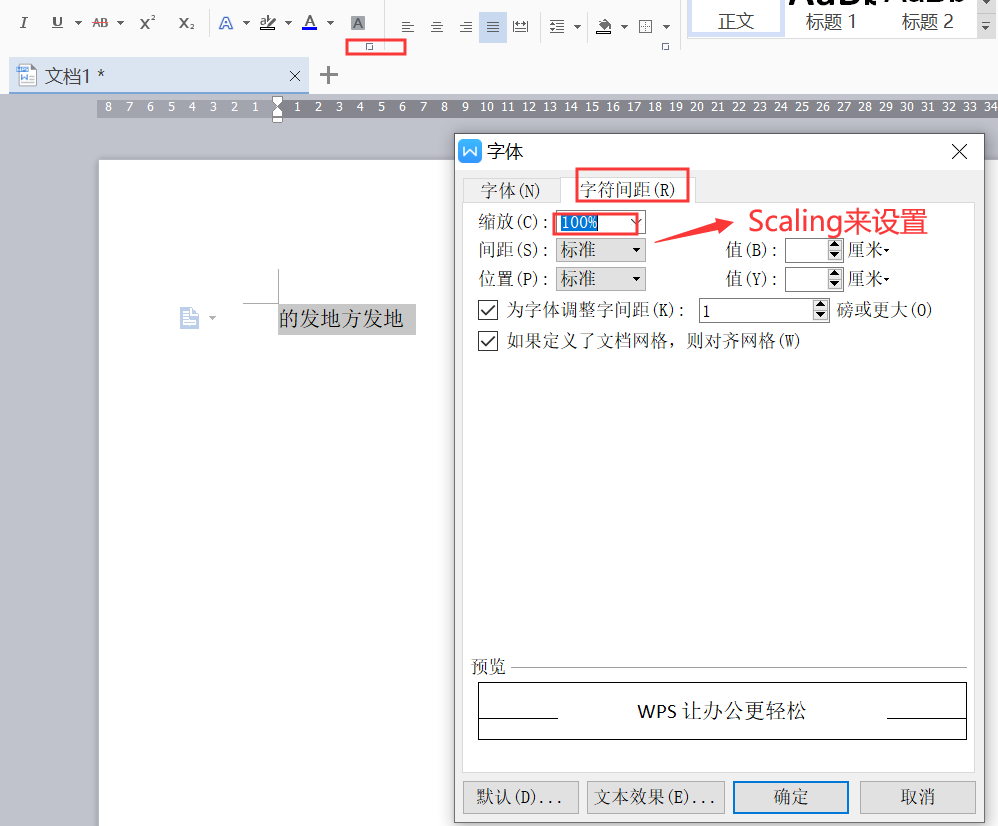This screenshot has width=998, height=826.
Task: Expand font color dropdown arrow
Action: pyautogui.click(x=330, y=24)
